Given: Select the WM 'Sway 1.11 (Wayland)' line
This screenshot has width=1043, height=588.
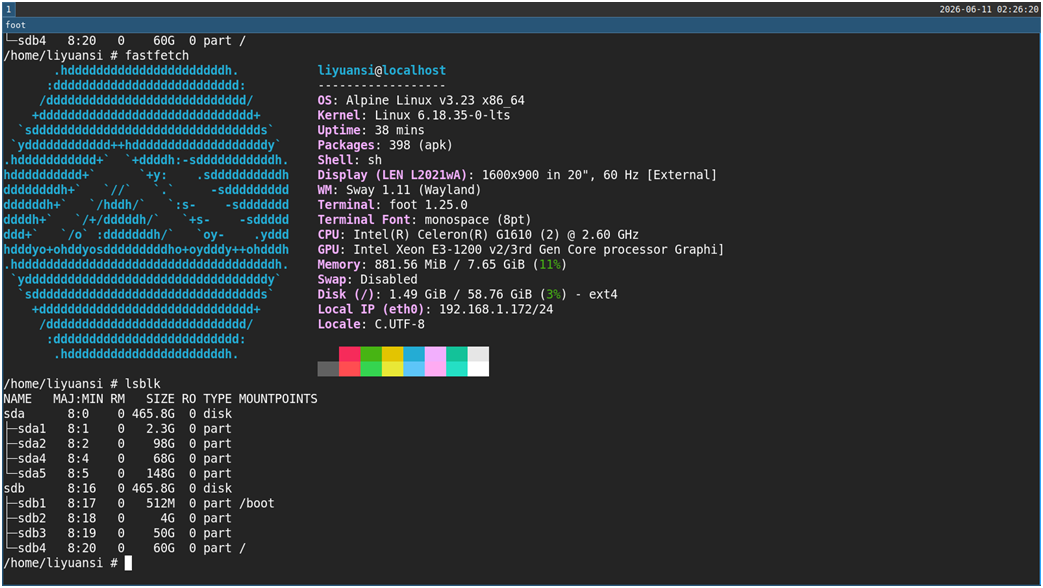Looking at the screenshot, I should [x=399, y=190].
